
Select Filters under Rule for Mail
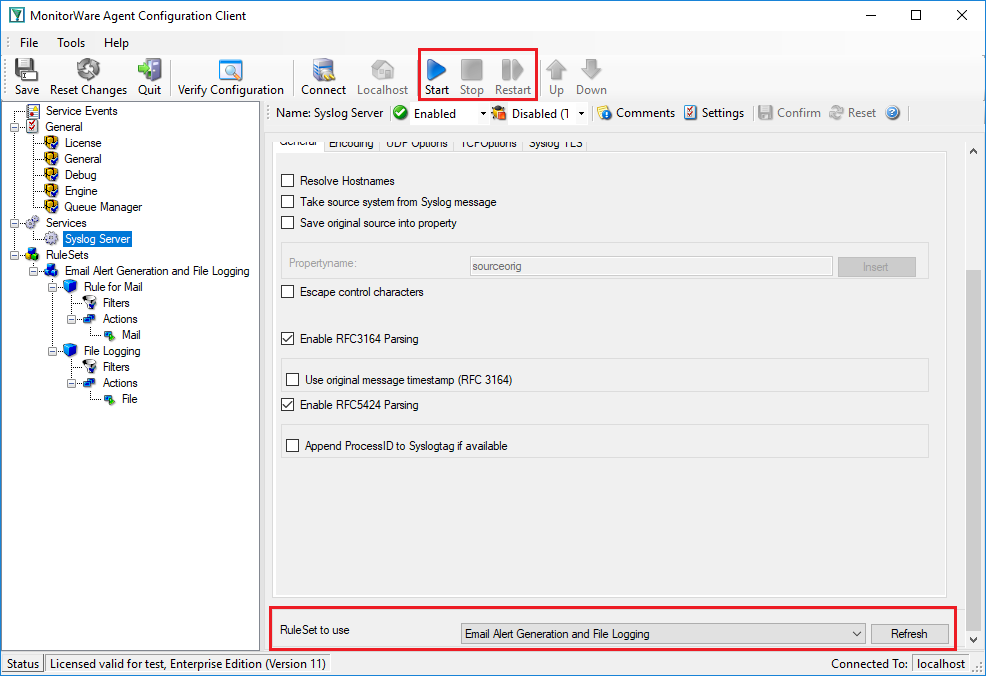click(116, 302)
